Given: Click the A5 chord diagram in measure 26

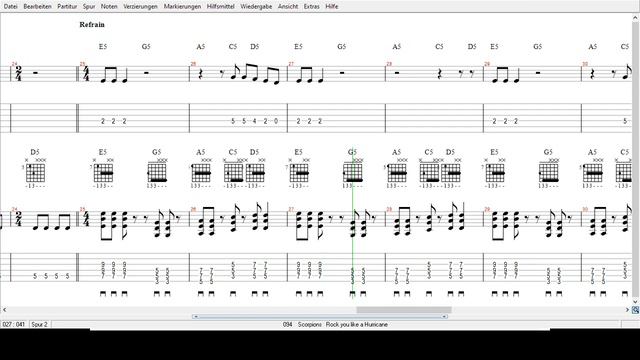Looking at the screenshot, I should (x=201, y=172).
